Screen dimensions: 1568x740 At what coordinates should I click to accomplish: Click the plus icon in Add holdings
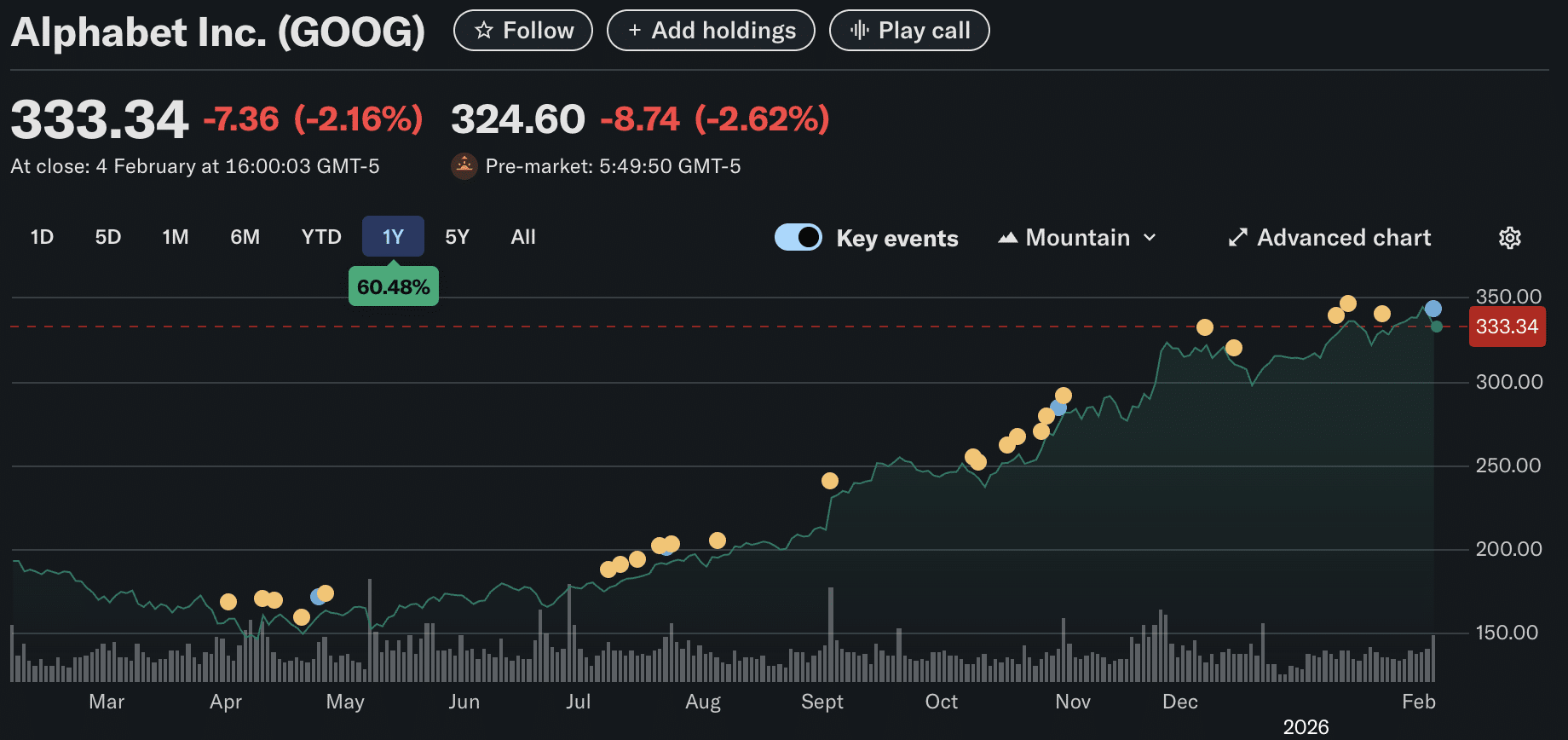[634, 31]
